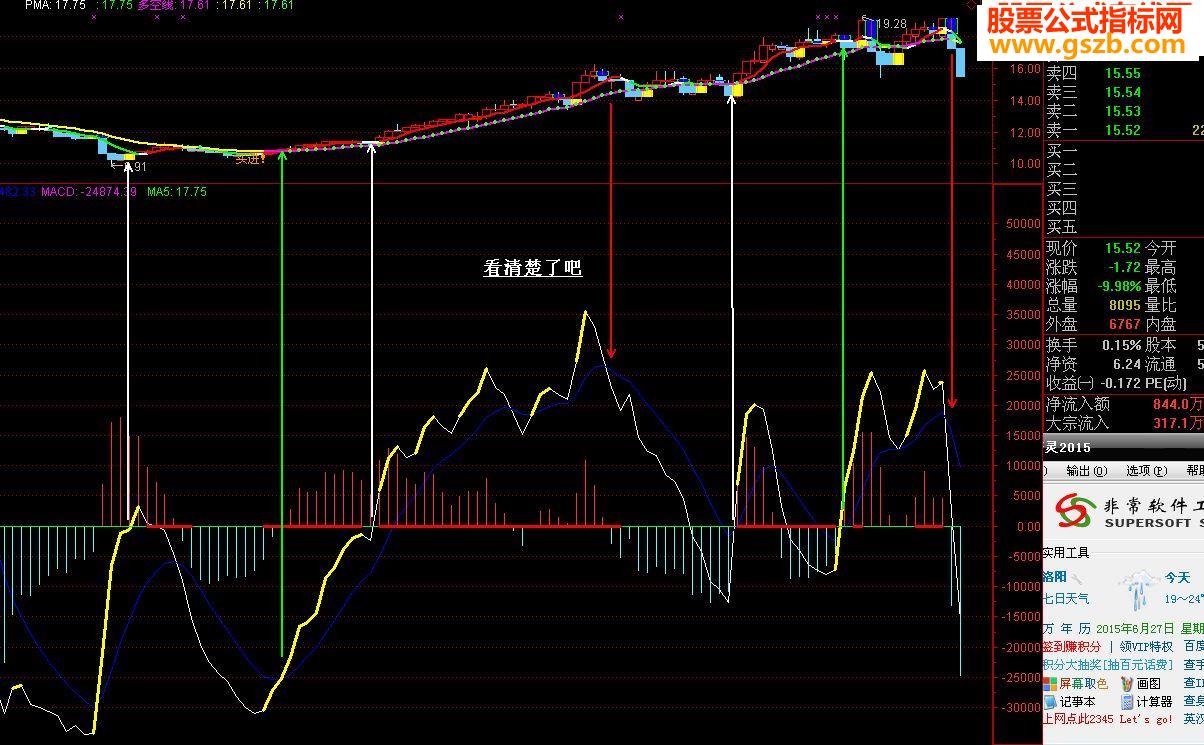Viewport: 1204px width, 745px height.
Task: Click the 洛阳 city link
Action: click(1055, 577)
